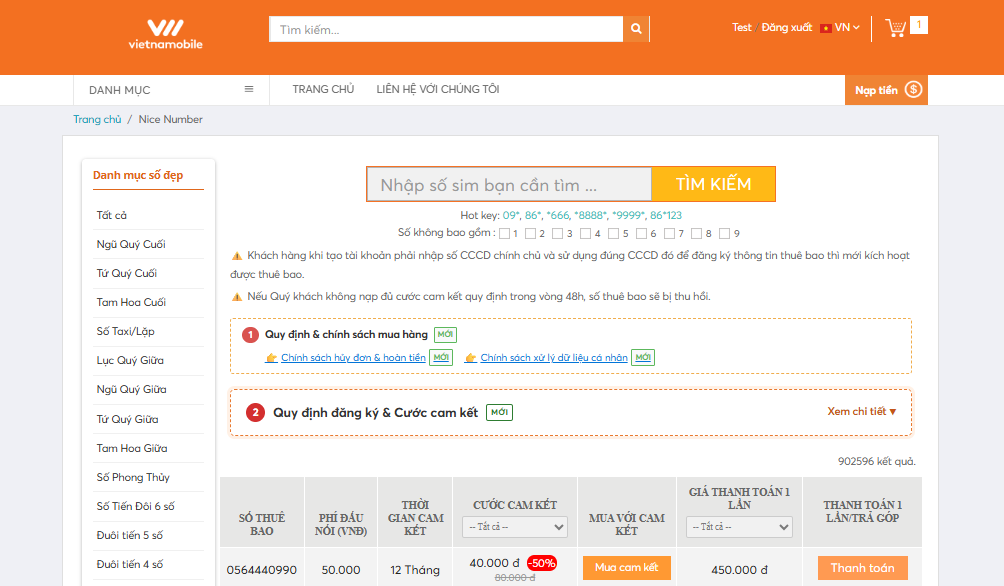Select Lục Quý Giữa category

point(130,361)
